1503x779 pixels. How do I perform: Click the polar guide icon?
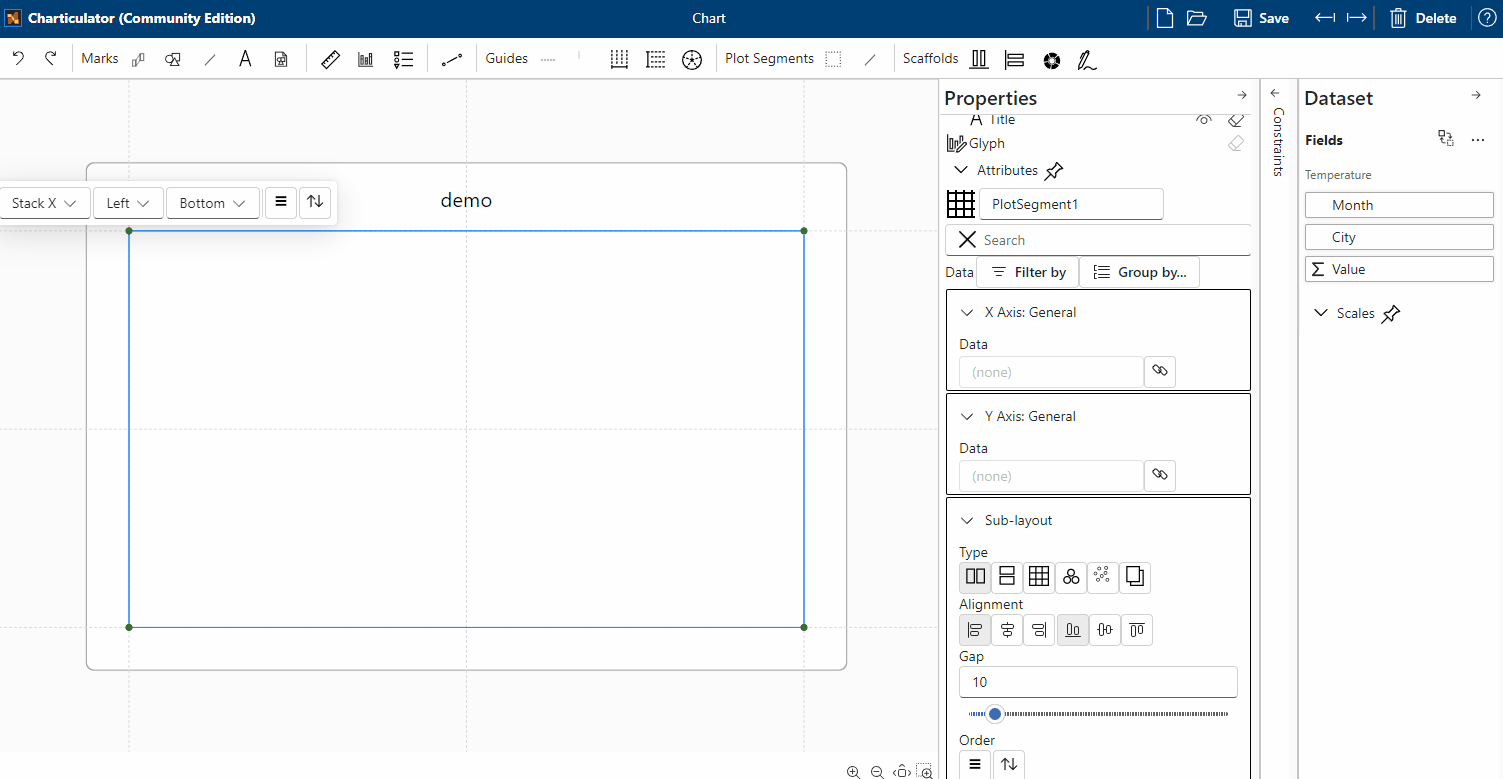[692, 60]
